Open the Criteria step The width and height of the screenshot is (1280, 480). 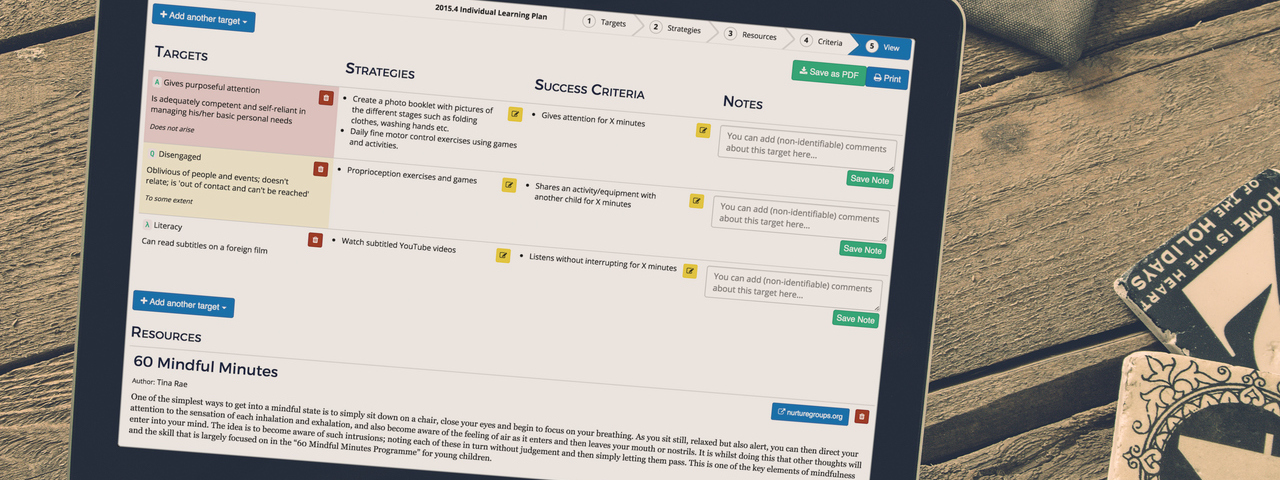point(821,41)
